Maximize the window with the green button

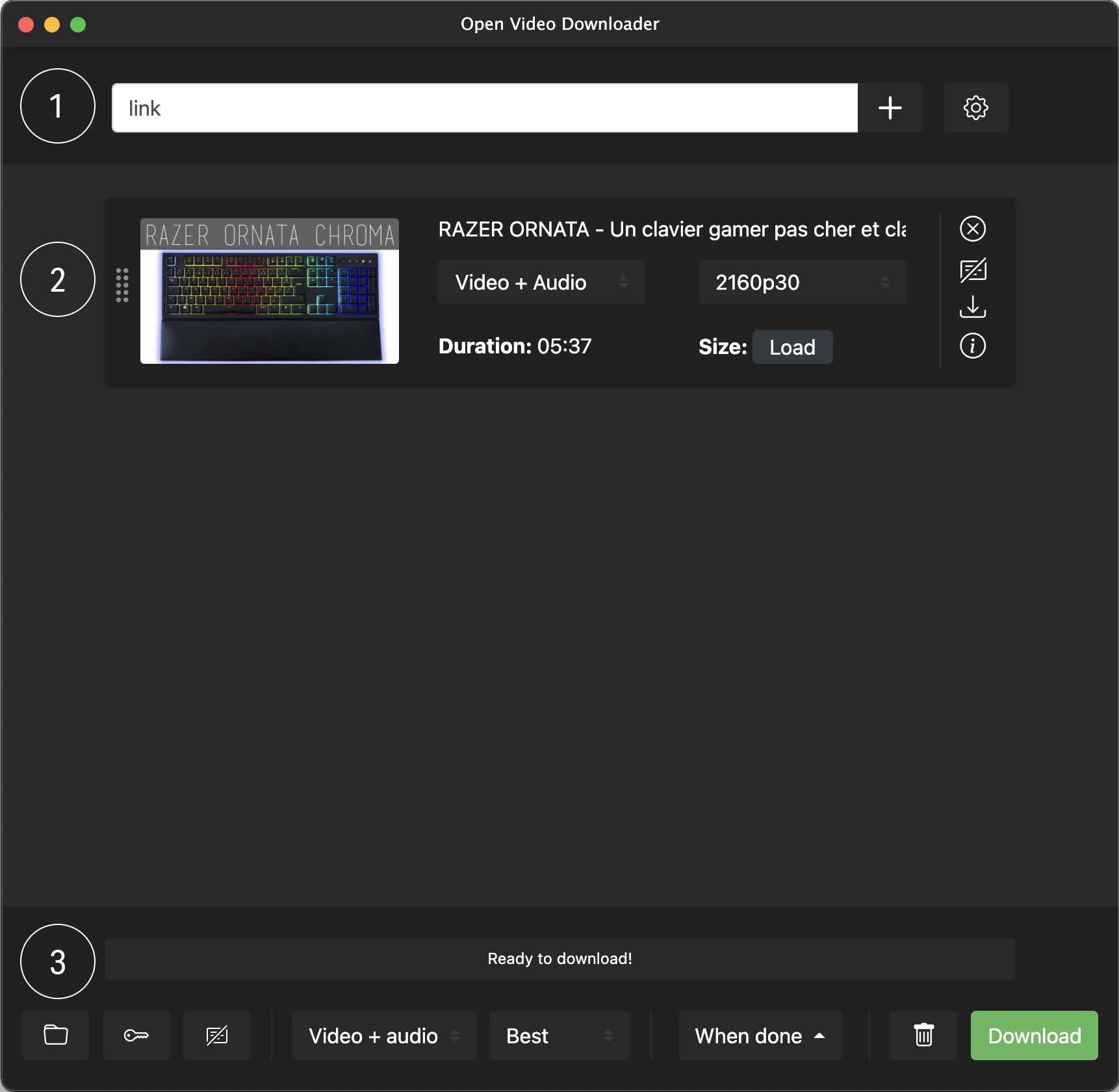78,25
